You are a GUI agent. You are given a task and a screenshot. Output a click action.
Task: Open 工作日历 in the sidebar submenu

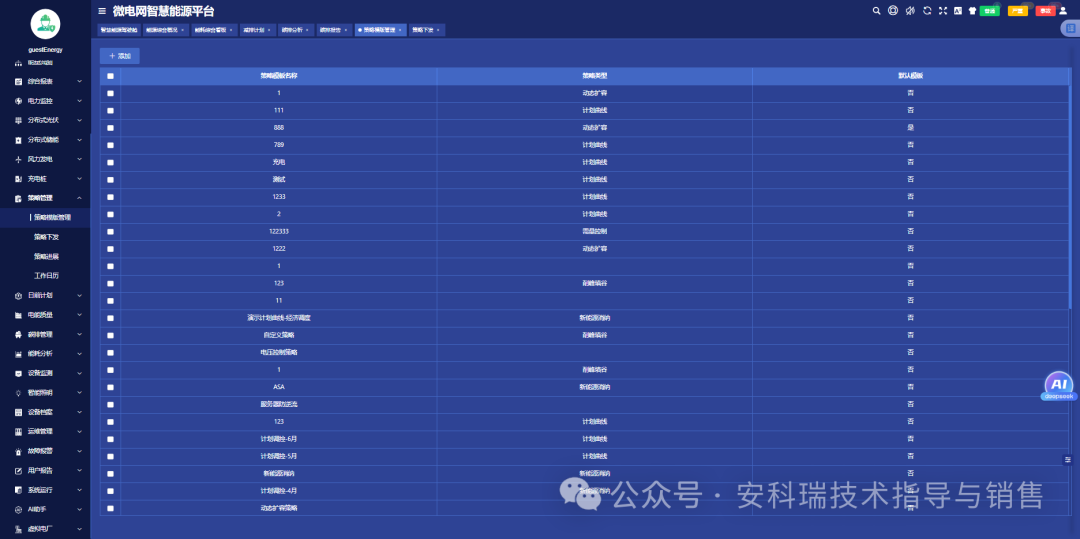click(x=47, y=275)
